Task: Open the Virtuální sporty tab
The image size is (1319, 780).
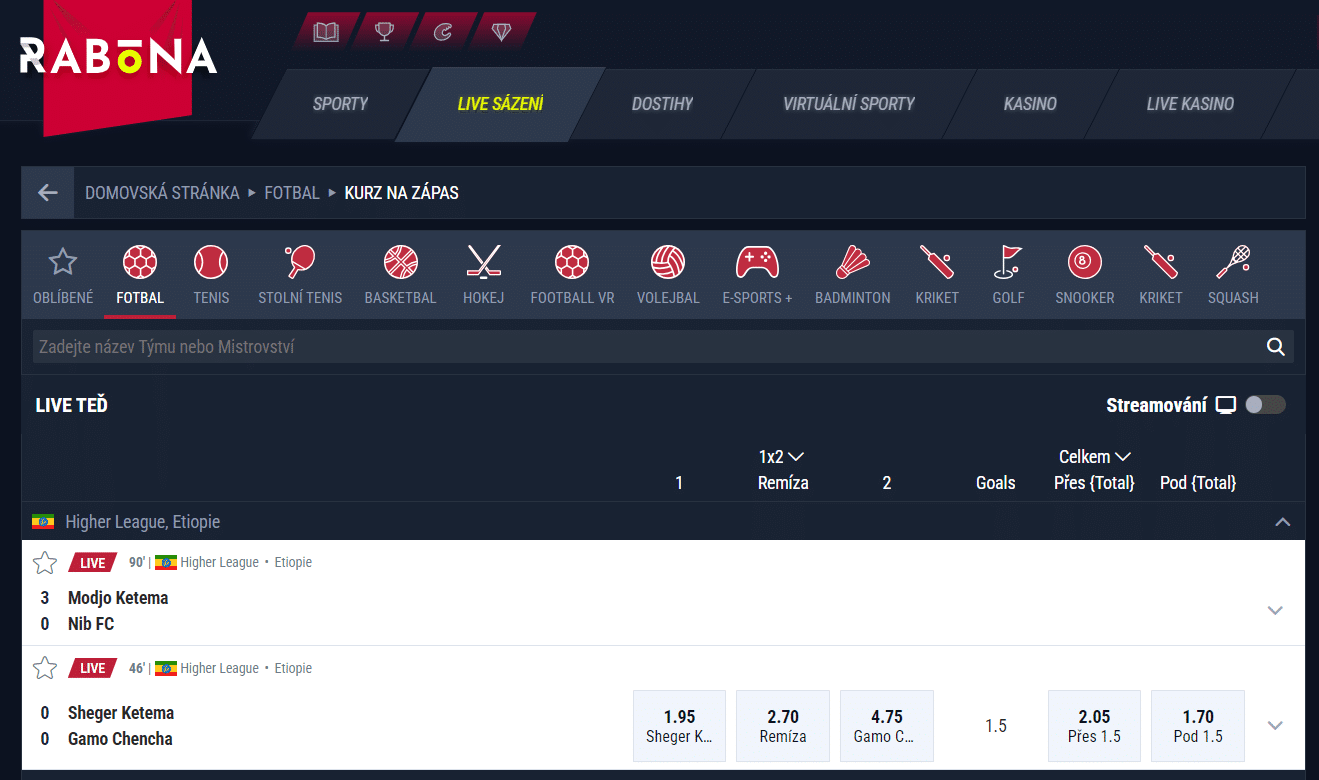Action: coord(848,104)
